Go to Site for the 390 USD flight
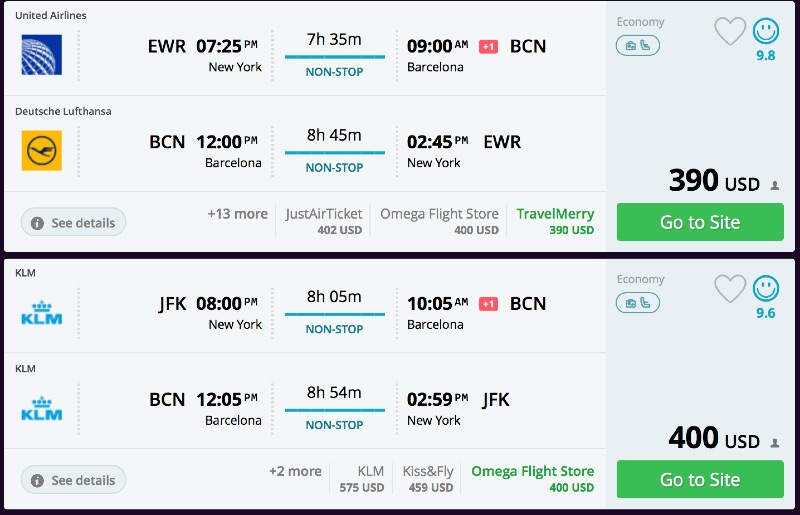This screenshot has height=515, width=800. tap(700, 222)
